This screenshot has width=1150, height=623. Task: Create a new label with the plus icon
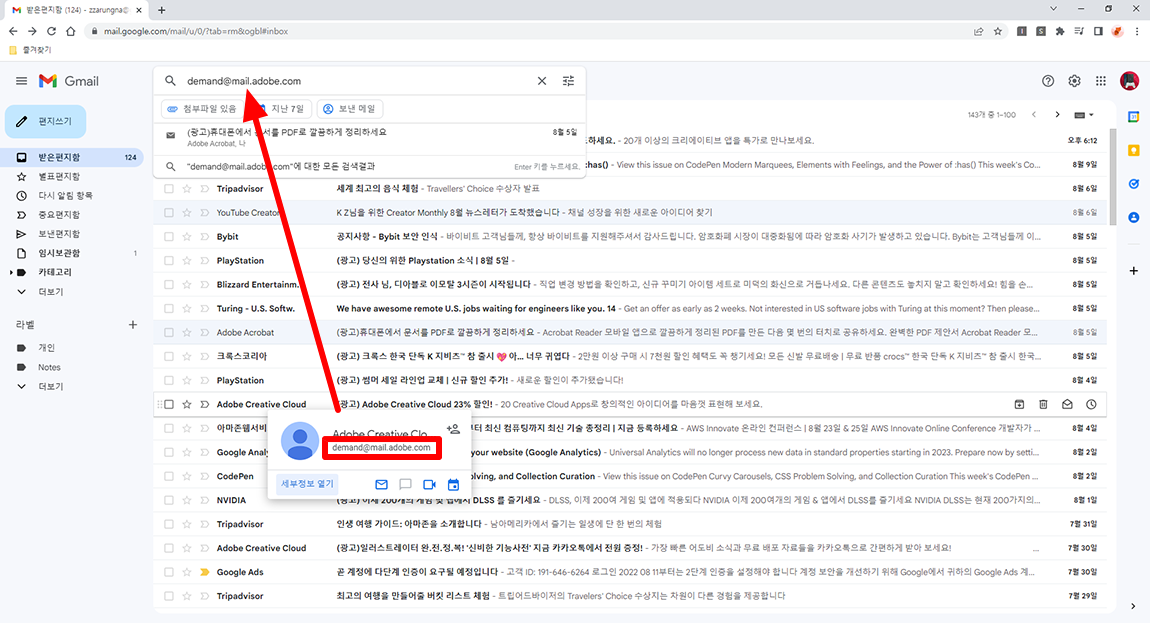click(x=133, y=324)
